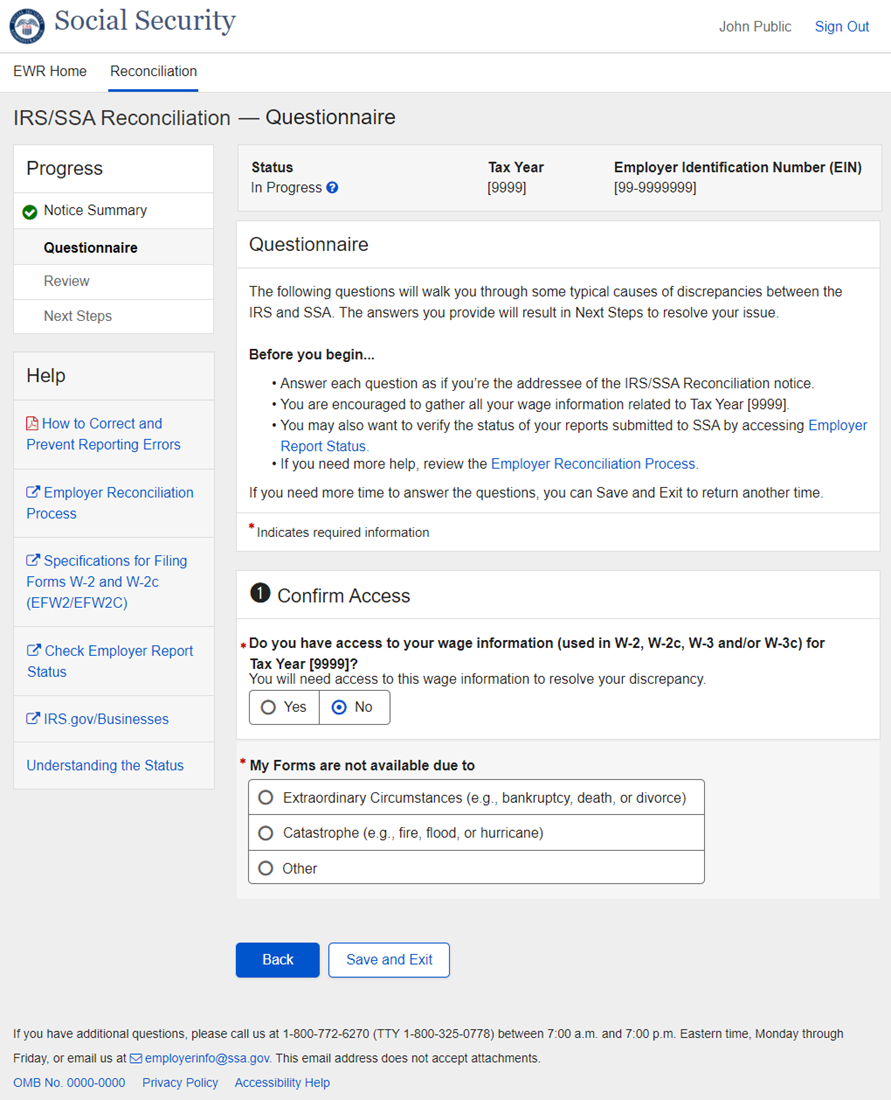Click the In Progress status help icon

pyautogui.click(x=333, y=188)
